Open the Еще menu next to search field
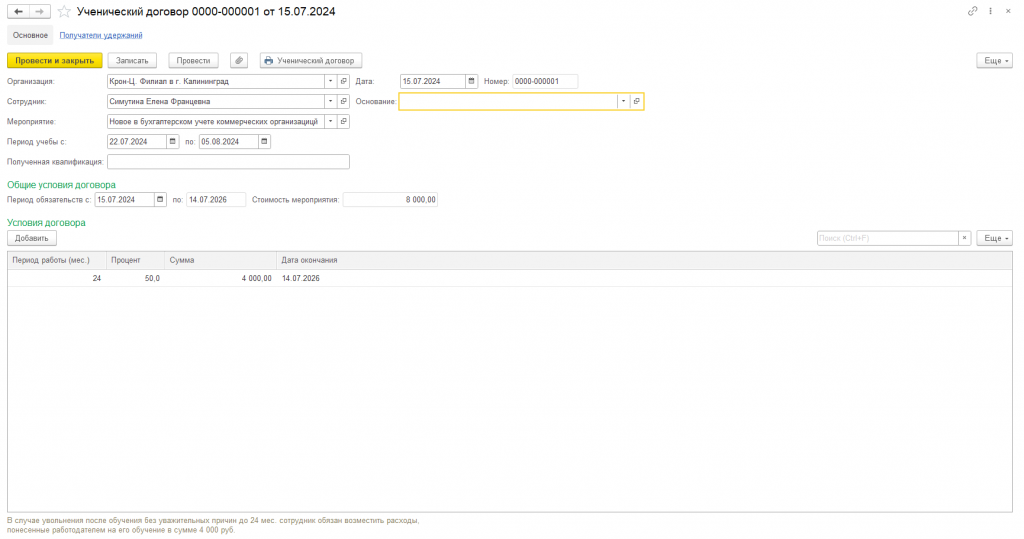1024x539 pixels. 995,238
